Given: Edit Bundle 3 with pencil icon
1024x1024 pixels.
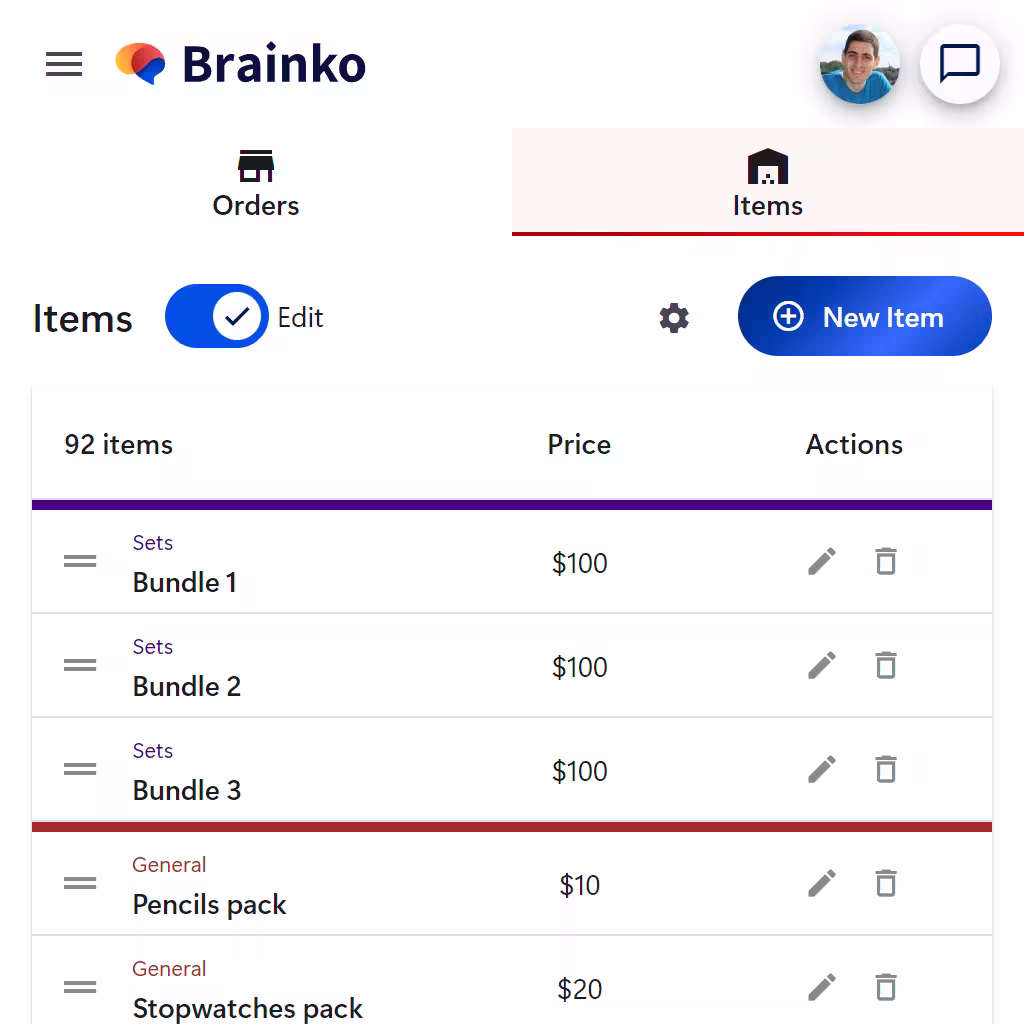Looking at the screenshot, I should pyautogui.click(x=822, y=769).
